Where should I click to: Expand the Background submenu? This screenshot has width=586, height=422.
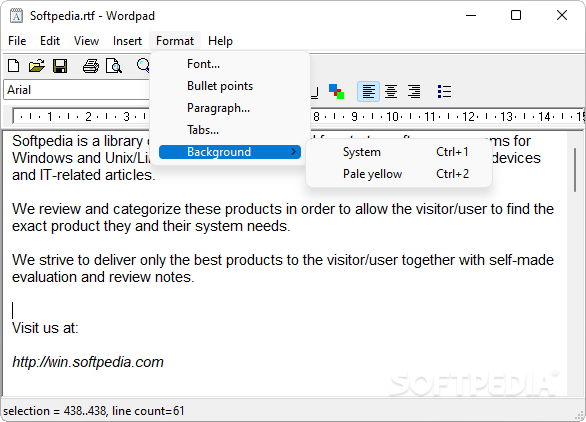[230, 152]
